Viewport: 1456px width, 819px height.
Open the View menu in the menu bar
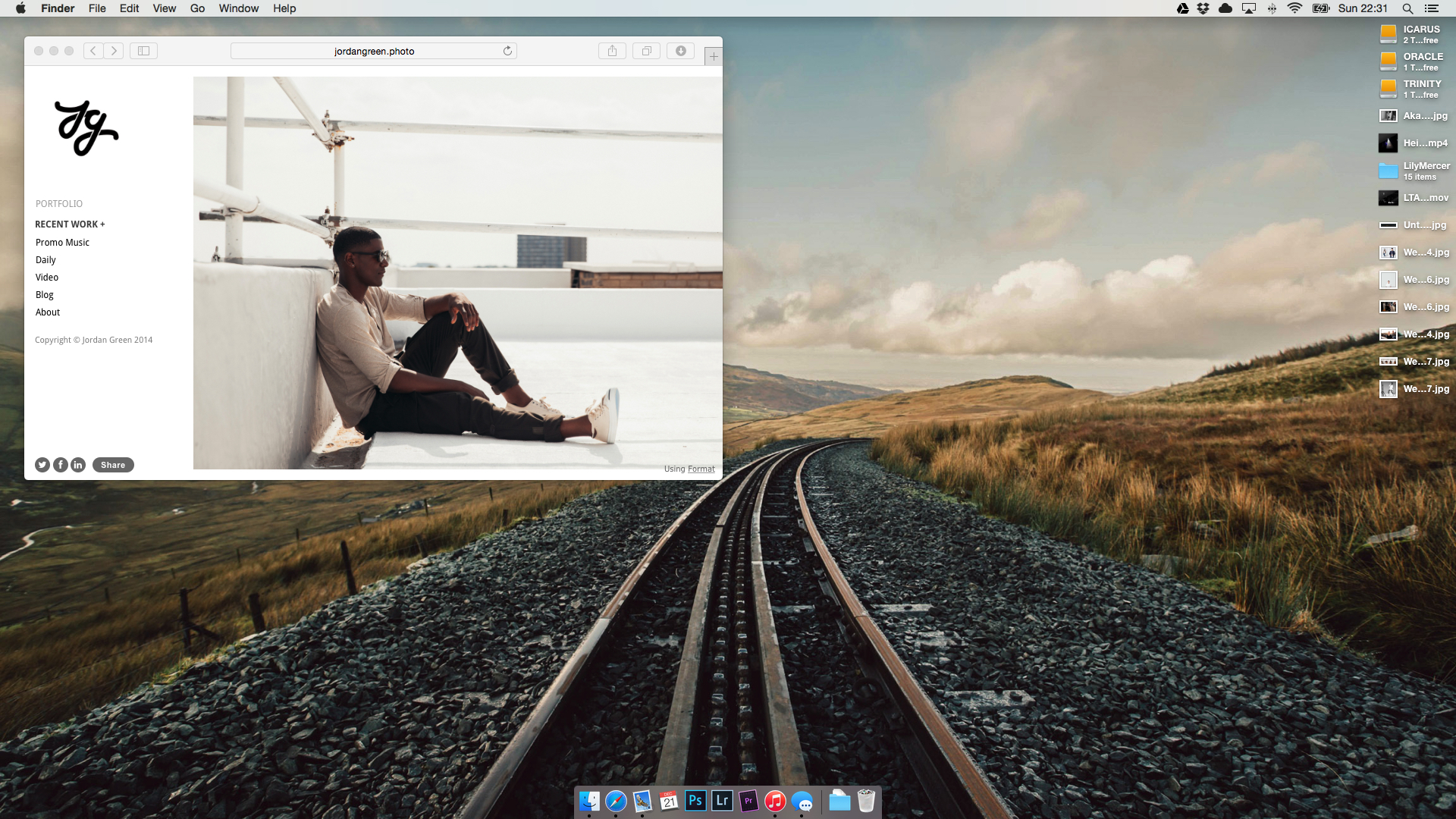click(x=164, y=9)
